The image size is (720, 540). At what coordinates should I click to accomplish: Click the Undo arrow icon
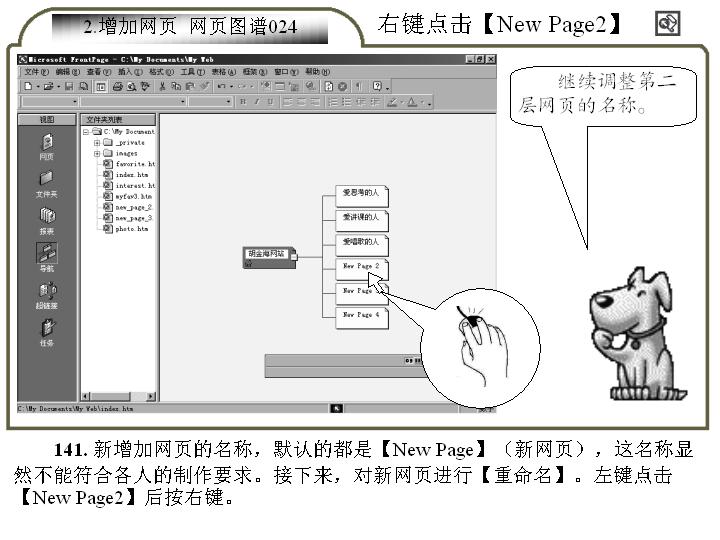[222, 86]
